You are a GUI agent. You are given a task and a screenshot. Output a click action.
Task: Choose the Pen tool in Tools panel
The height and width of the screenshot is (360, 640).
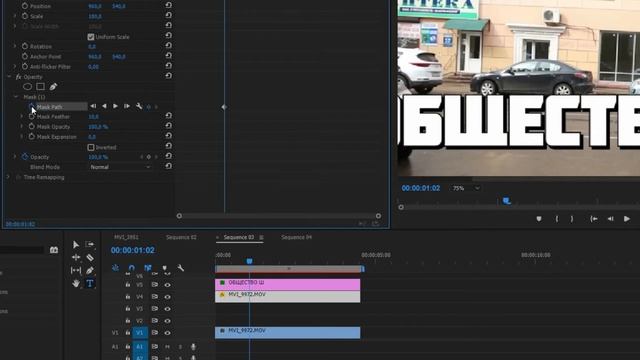pyautogui.click(x=90, y=270)
